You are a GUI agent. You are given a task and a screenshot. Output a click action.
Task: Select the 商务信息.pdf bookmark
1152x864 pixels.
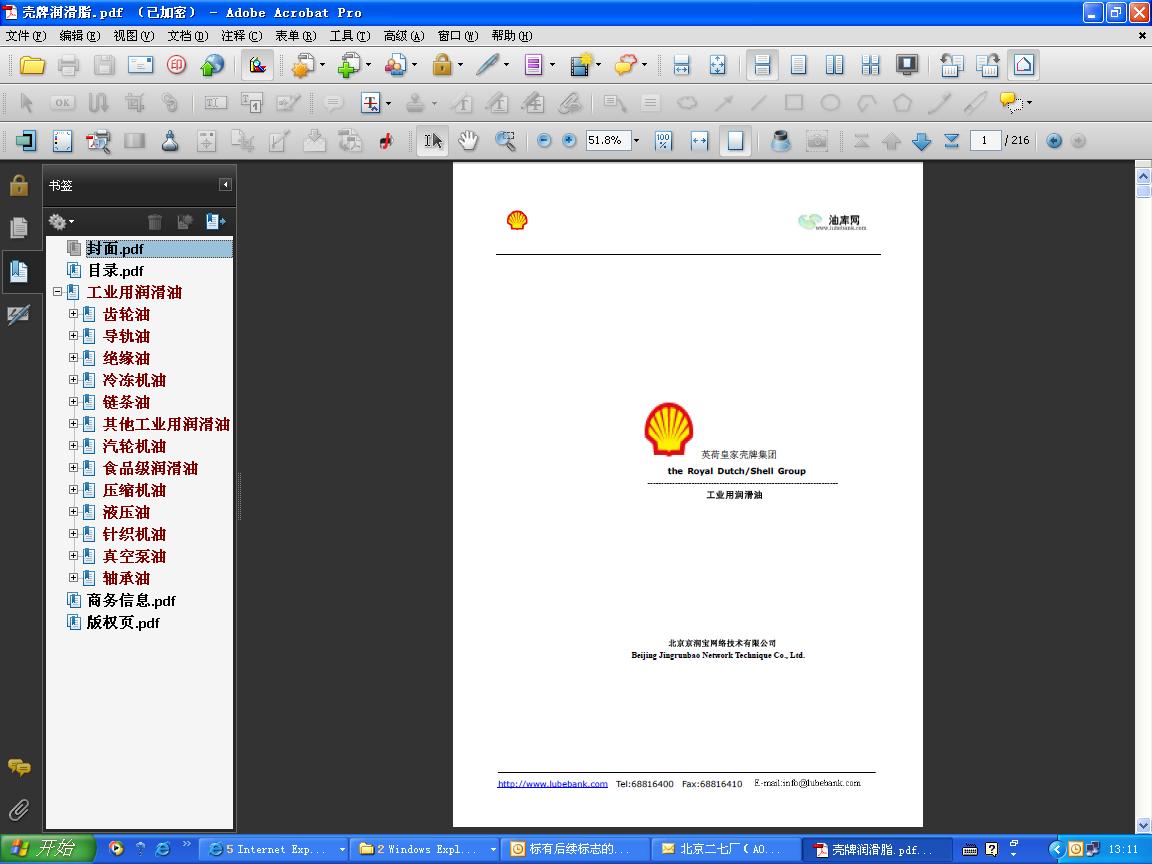pos(132,601)
